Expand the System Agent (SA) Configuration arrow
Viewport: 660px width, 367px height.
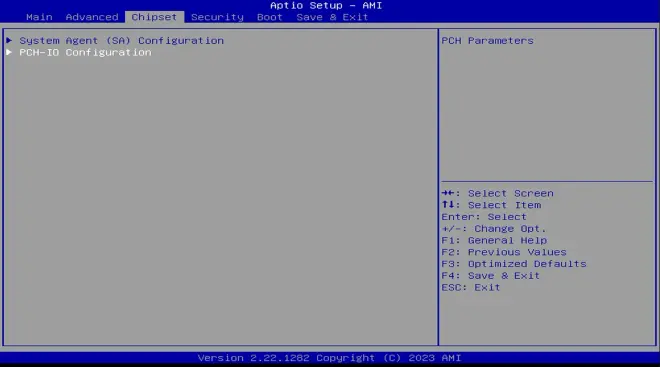pos(9,40)
